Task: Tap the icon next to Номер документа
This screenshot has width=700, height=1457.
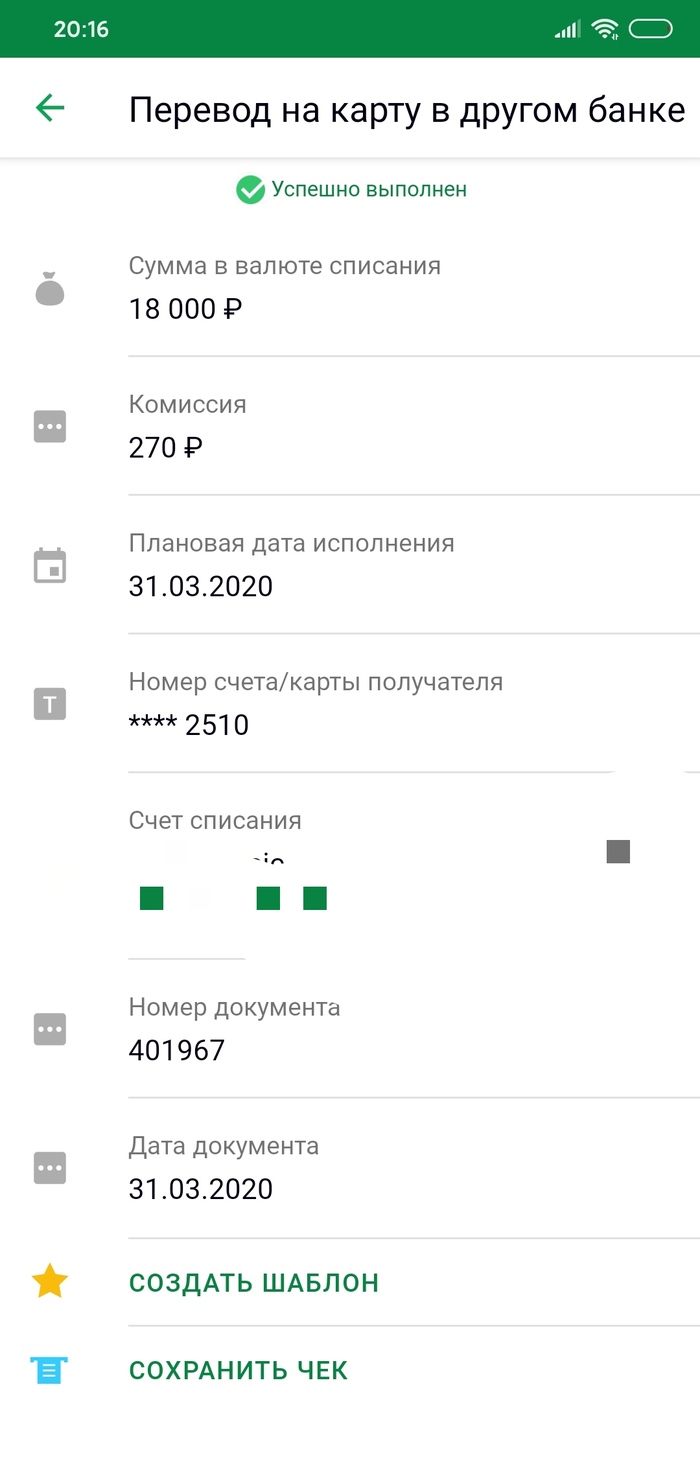Action: pyautogui.click(x=50, y=1029)
